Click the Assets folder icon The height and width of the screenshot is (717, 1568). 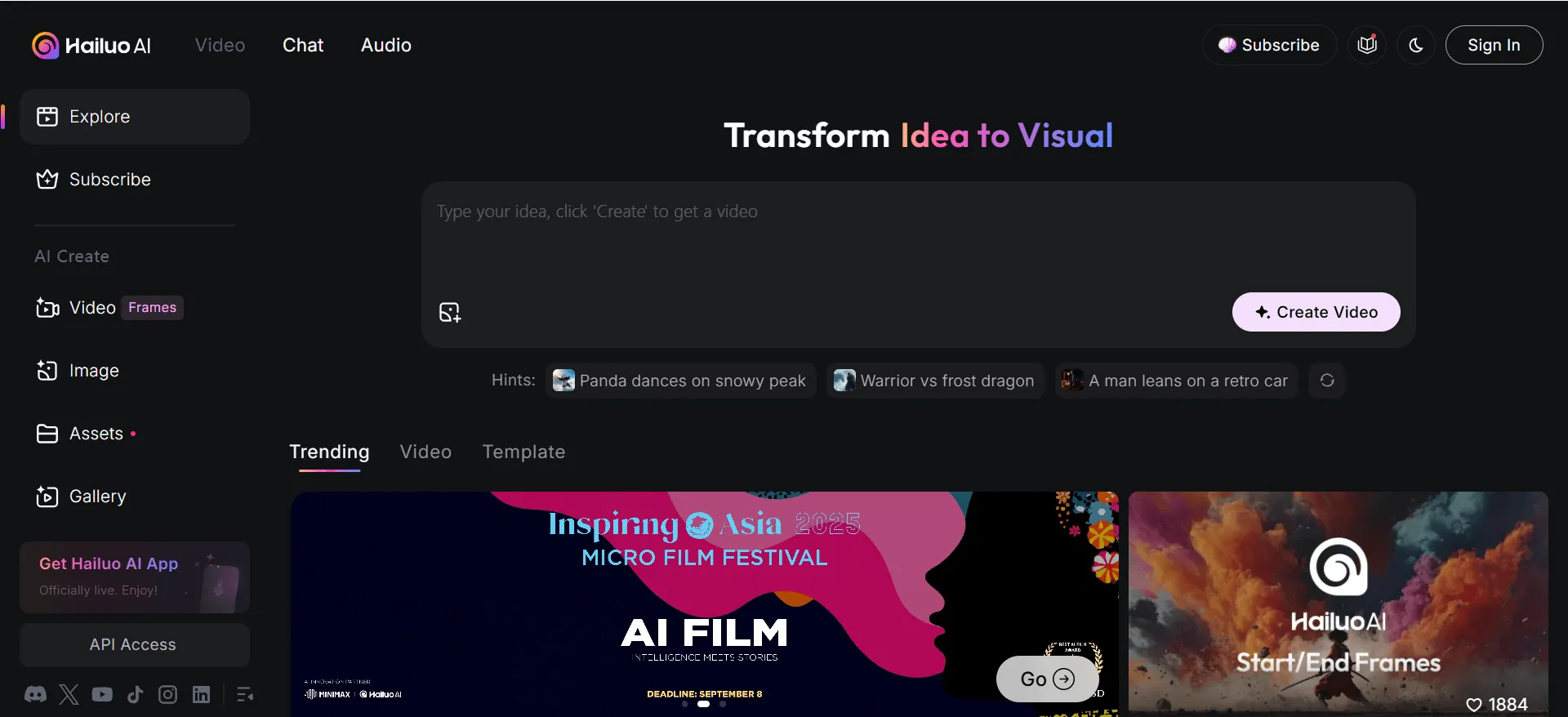(x=47, y=434)
